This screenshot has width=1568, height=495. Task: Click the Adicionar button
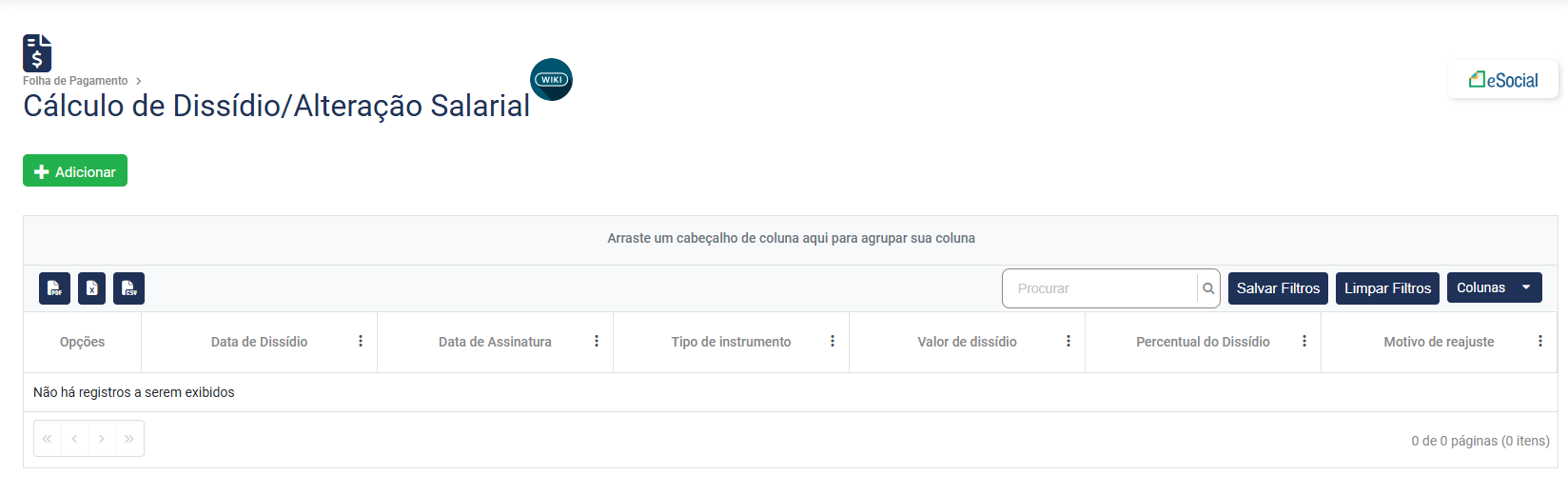75,170
